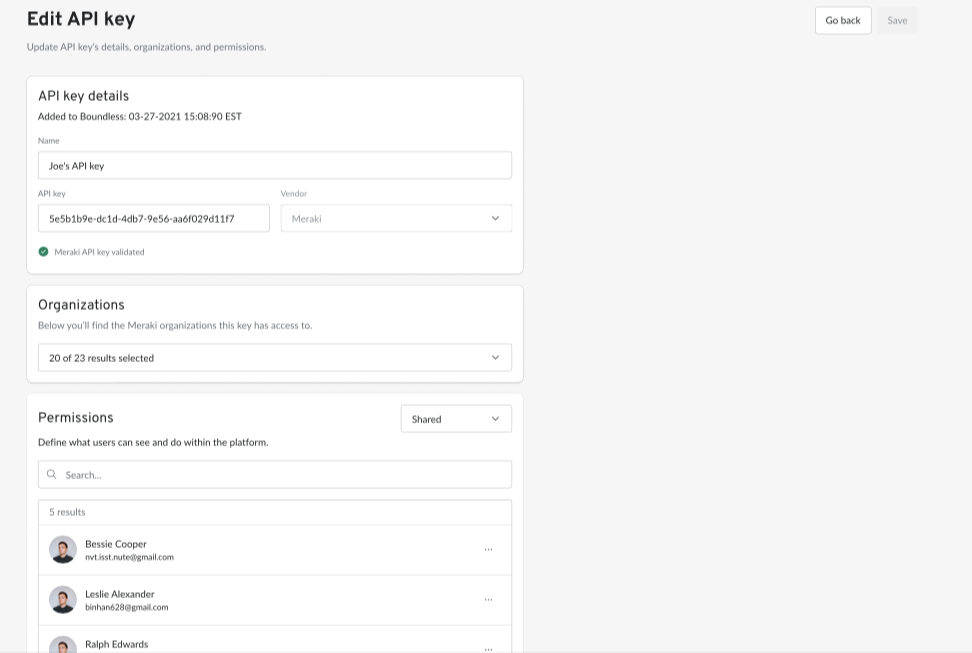
Task: Click the search magnifier icon
Action: [51, 474]
